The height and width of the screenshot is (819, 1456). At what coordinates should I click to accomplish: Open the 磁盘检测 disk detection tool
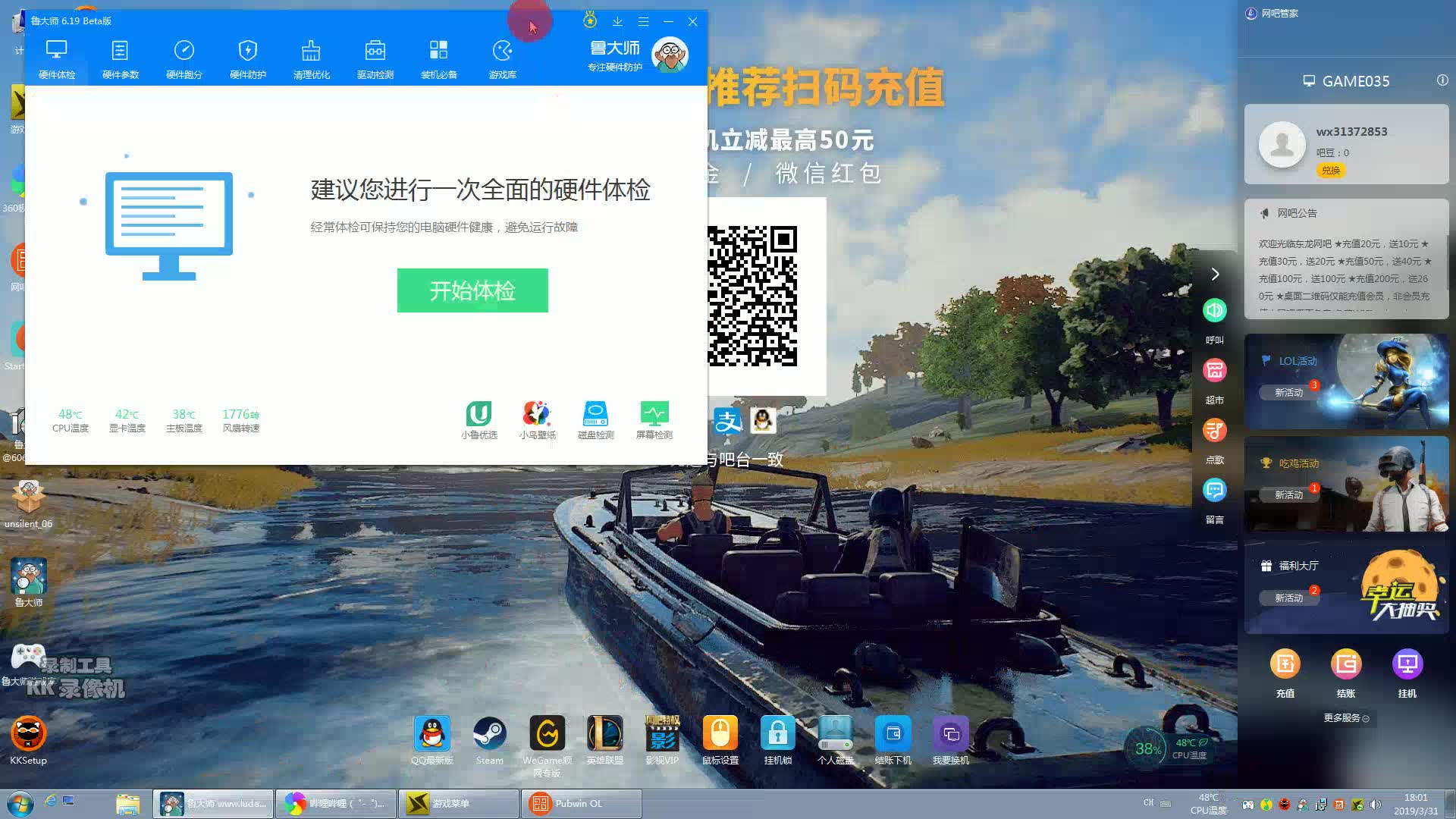(x=595, y=419)
